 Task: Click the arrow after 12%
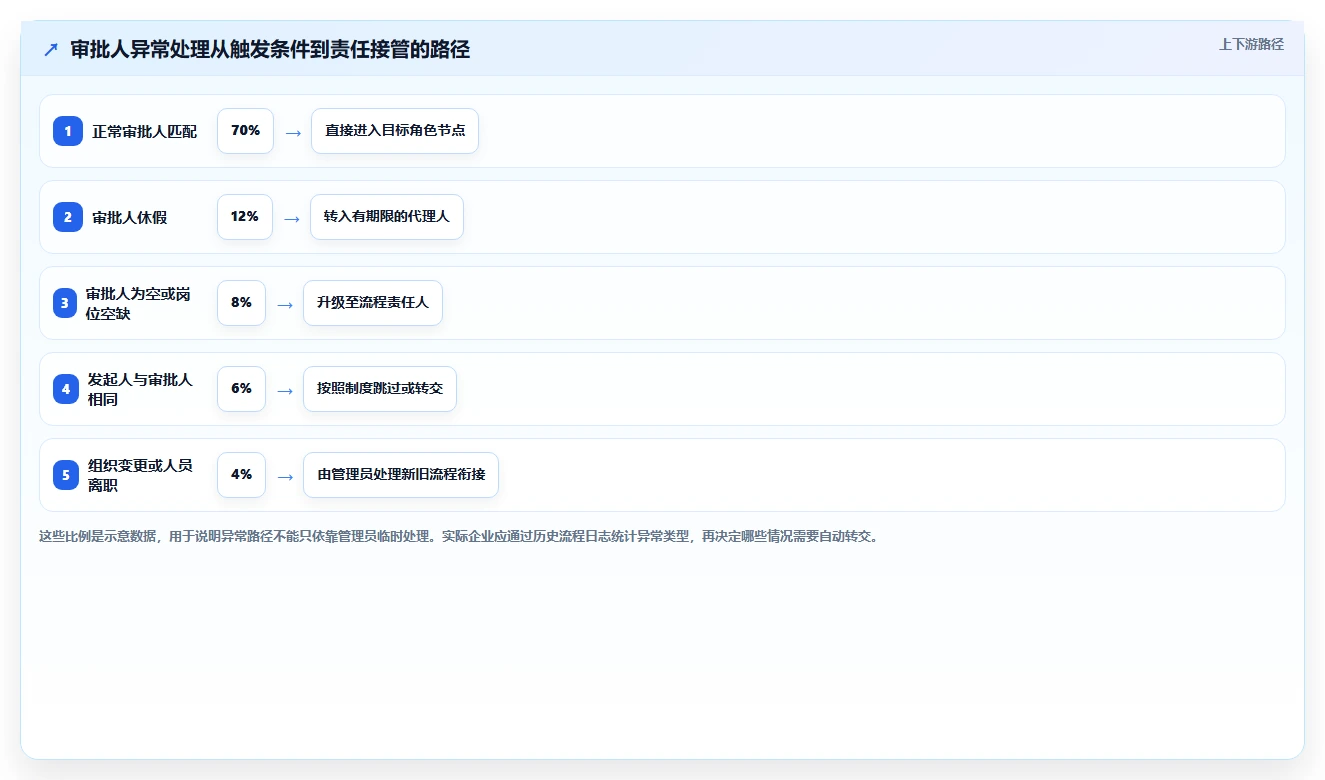291,218
